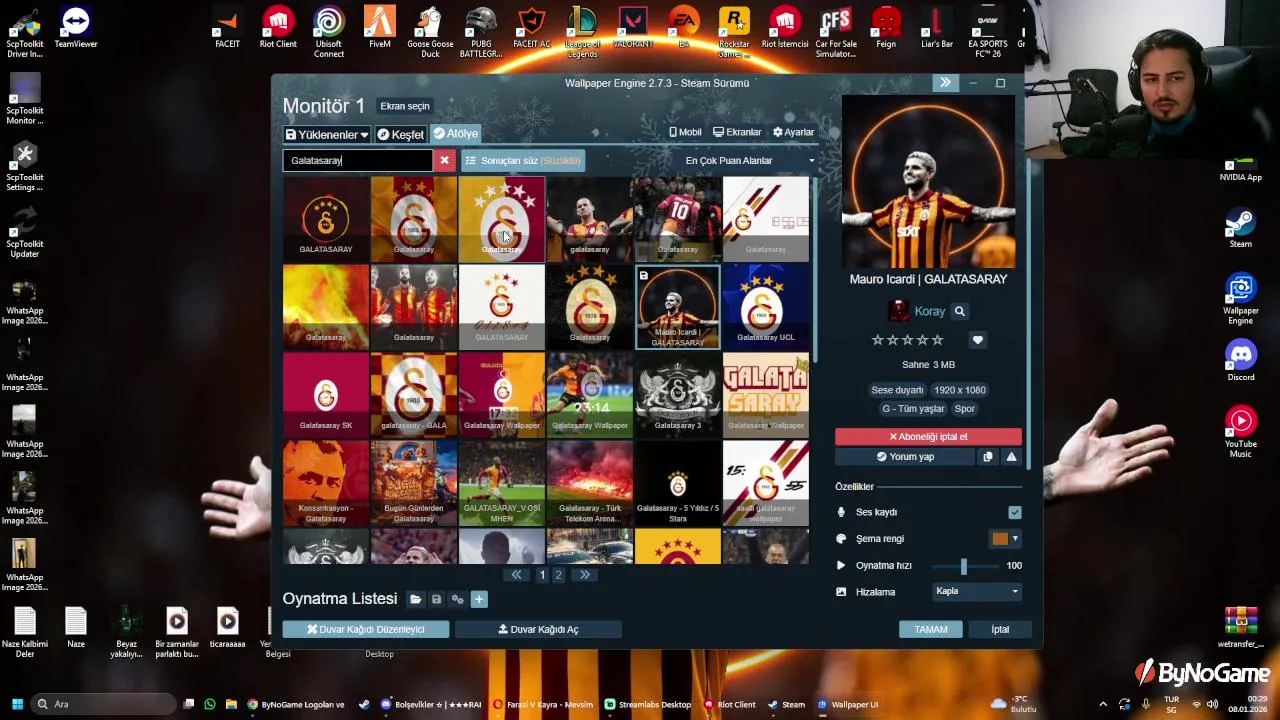
Task: Click the Spor tag
Action: [964, 409]
